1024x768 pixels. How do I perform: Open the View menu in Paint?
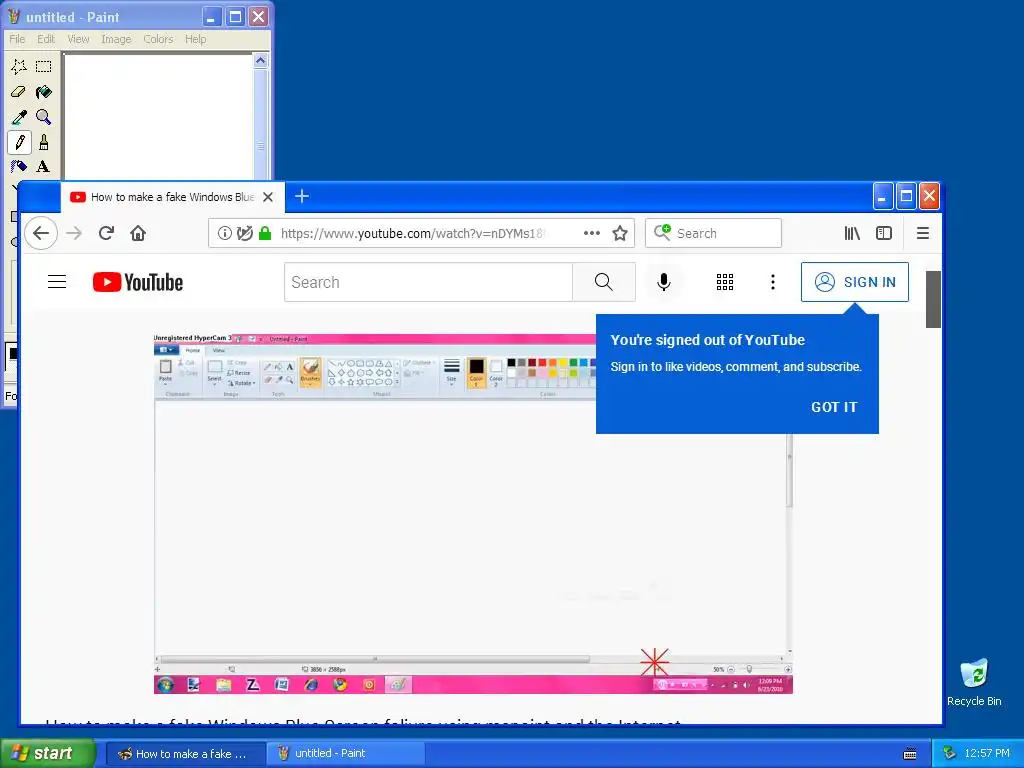click(x=78, y=39)
